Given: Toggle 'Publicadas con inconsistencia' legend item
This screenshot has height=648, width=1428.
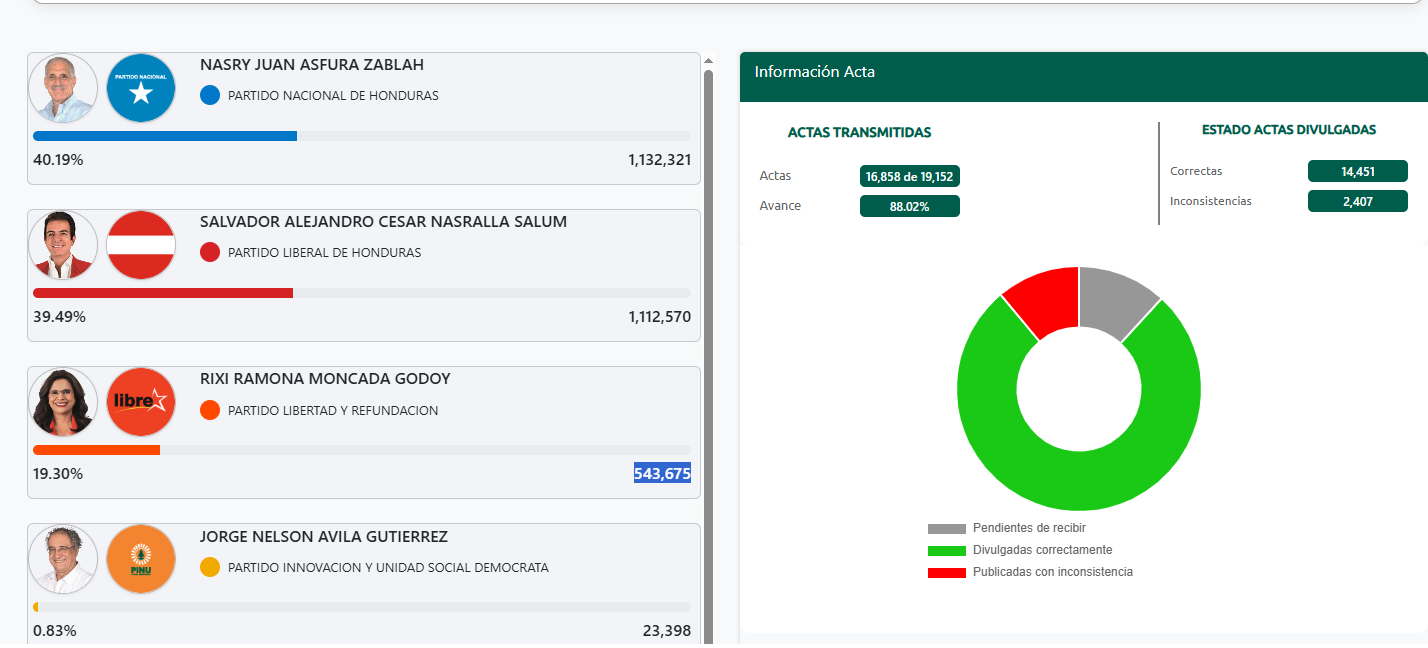Looking at the screenshot, I should pos(1052,572).
